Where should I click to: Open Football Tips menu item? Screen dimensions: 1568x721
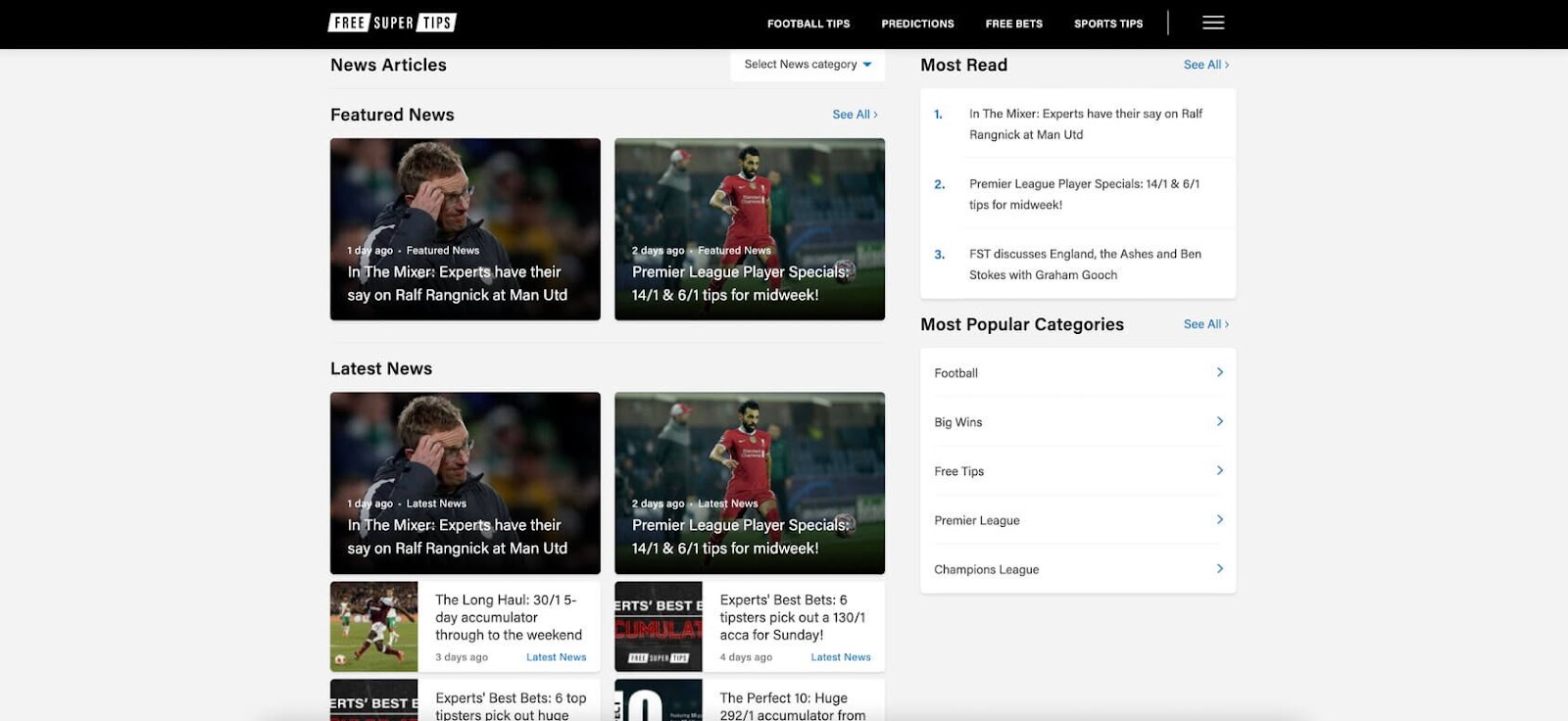pyautogui.click(x=808, y=24)
